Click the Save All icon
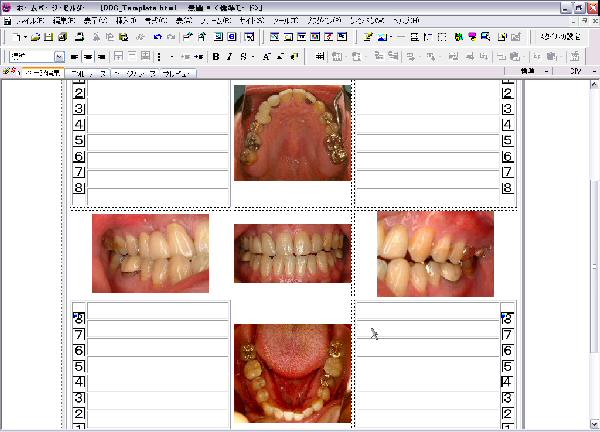600x432 pixels. point(63,37)
